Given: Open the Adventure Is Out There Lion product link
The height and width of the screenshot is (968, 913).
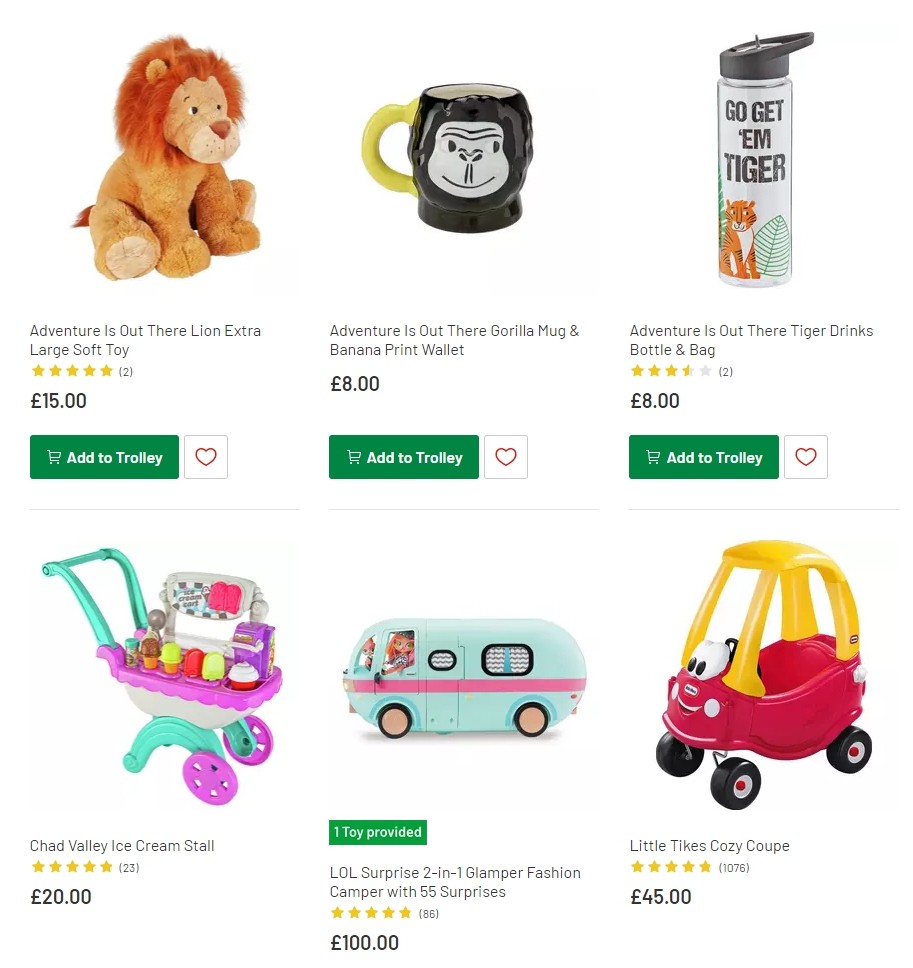Looking at the screenshot, I should [144, 340].
